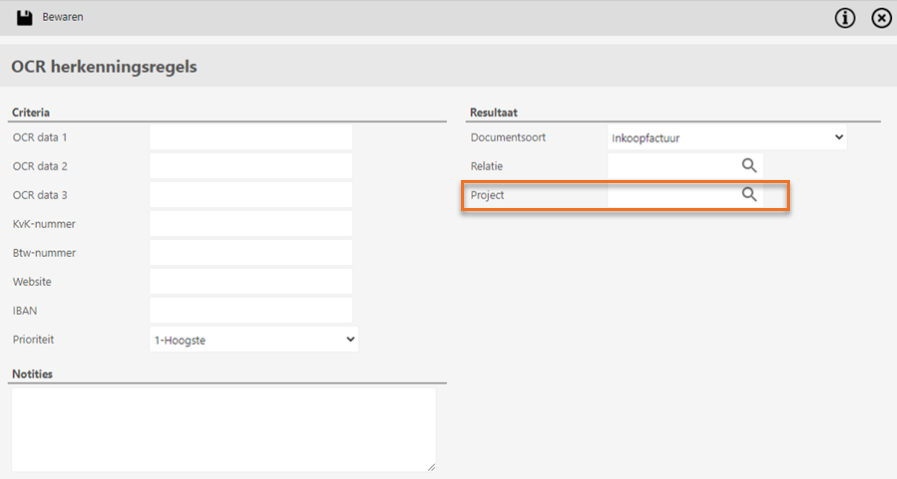Close the OCR rules dialog

pos(881,18)
